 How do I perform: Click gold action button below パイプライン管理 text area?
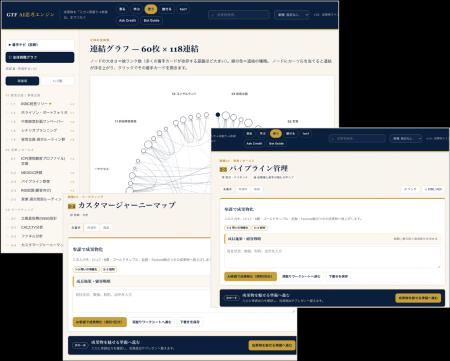click(250, 276)
